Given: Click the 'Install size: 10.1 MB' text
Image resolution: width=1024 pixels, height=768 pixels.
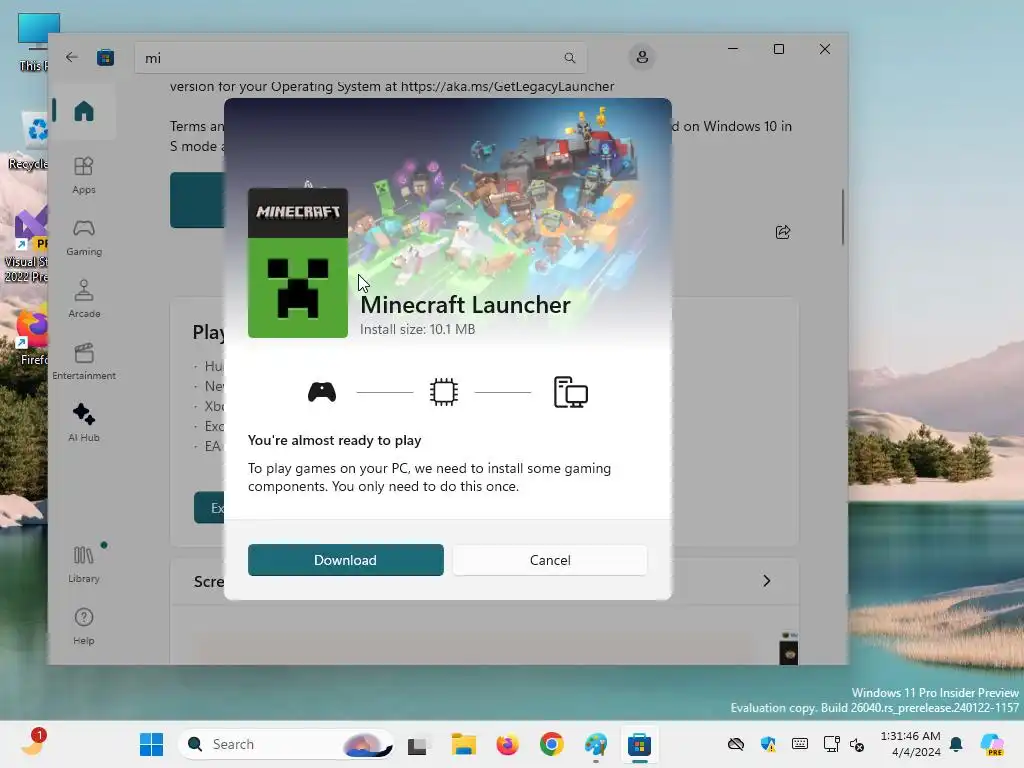Looking at the screenshot, I should point(417,329).
